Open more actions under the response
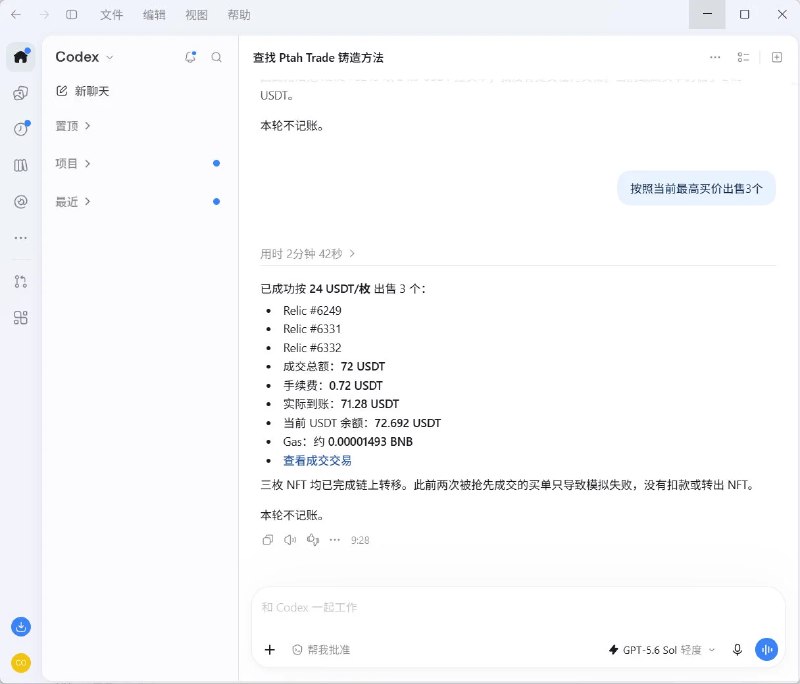 [x=335, y=540]
